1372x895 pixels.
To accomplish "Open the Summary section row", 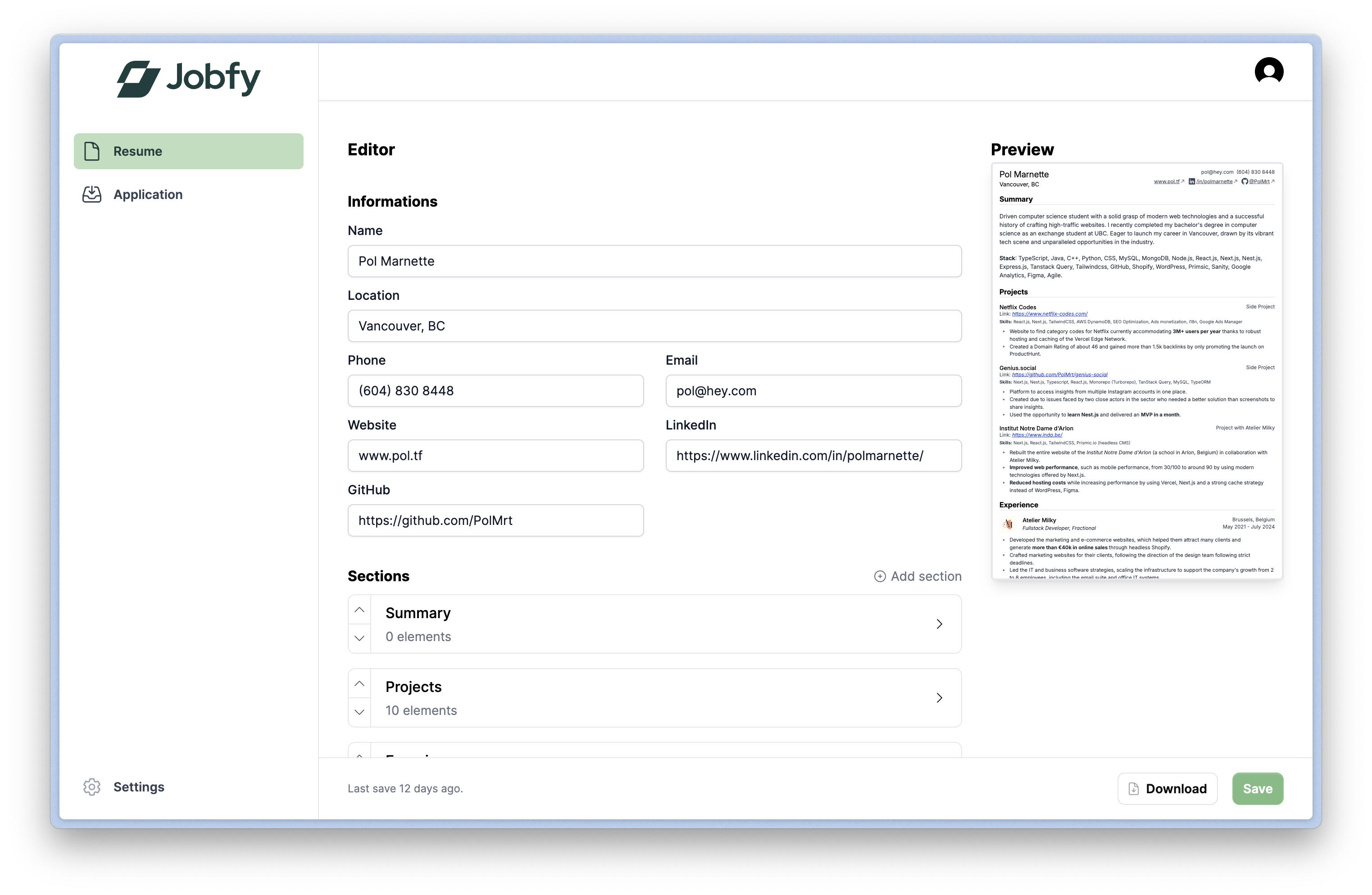I will coord(654,624).
